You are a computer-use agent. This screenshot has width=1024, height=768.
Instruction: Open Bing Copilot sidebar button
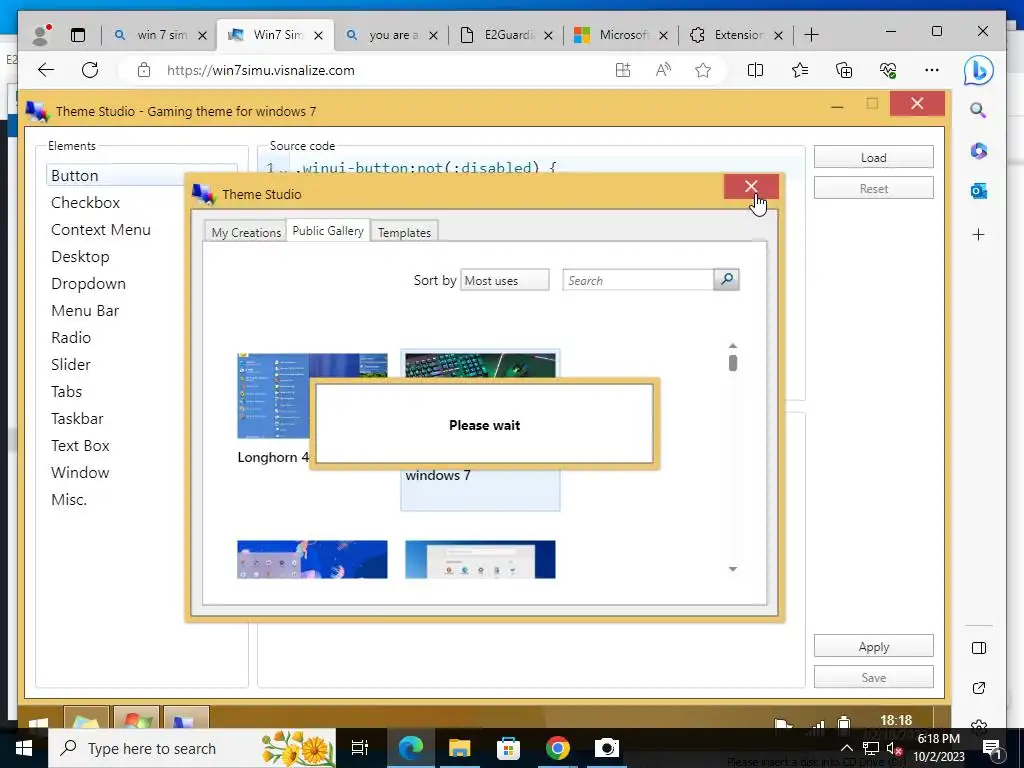pyautogui.click(x=978, y=71)
